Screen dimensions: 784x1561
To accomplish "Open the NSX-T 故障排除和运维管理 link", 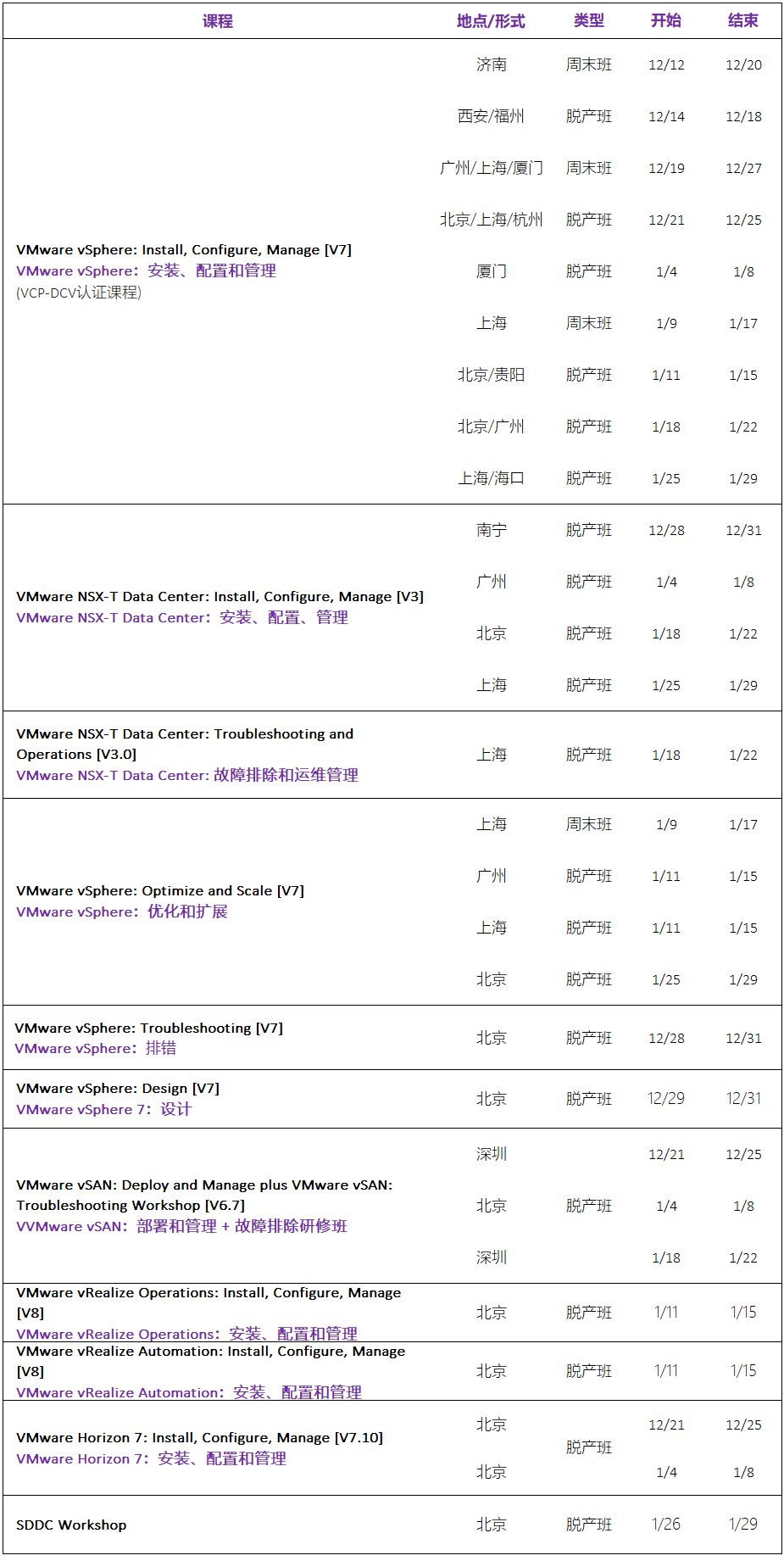I will (x=187, y=775).
